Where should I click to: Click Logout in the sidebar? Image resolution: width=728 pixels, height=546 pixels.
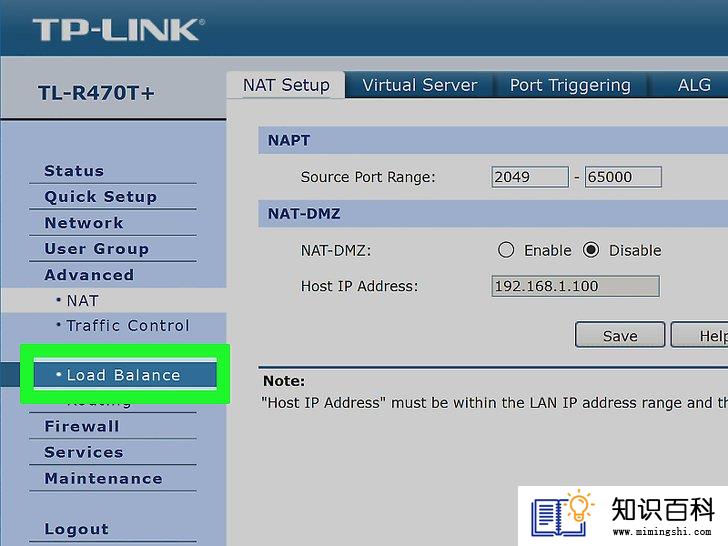coord(77,529)
